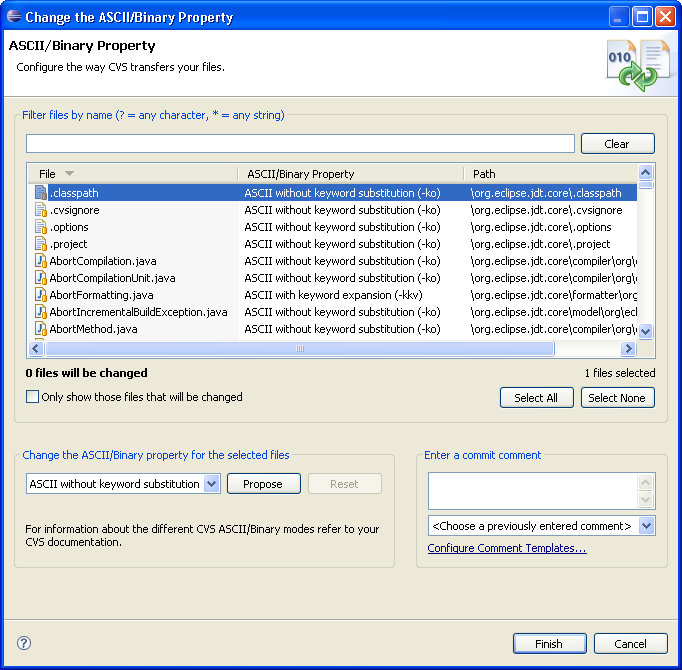
Task: Minimize the dialog window
Action: 618,17
